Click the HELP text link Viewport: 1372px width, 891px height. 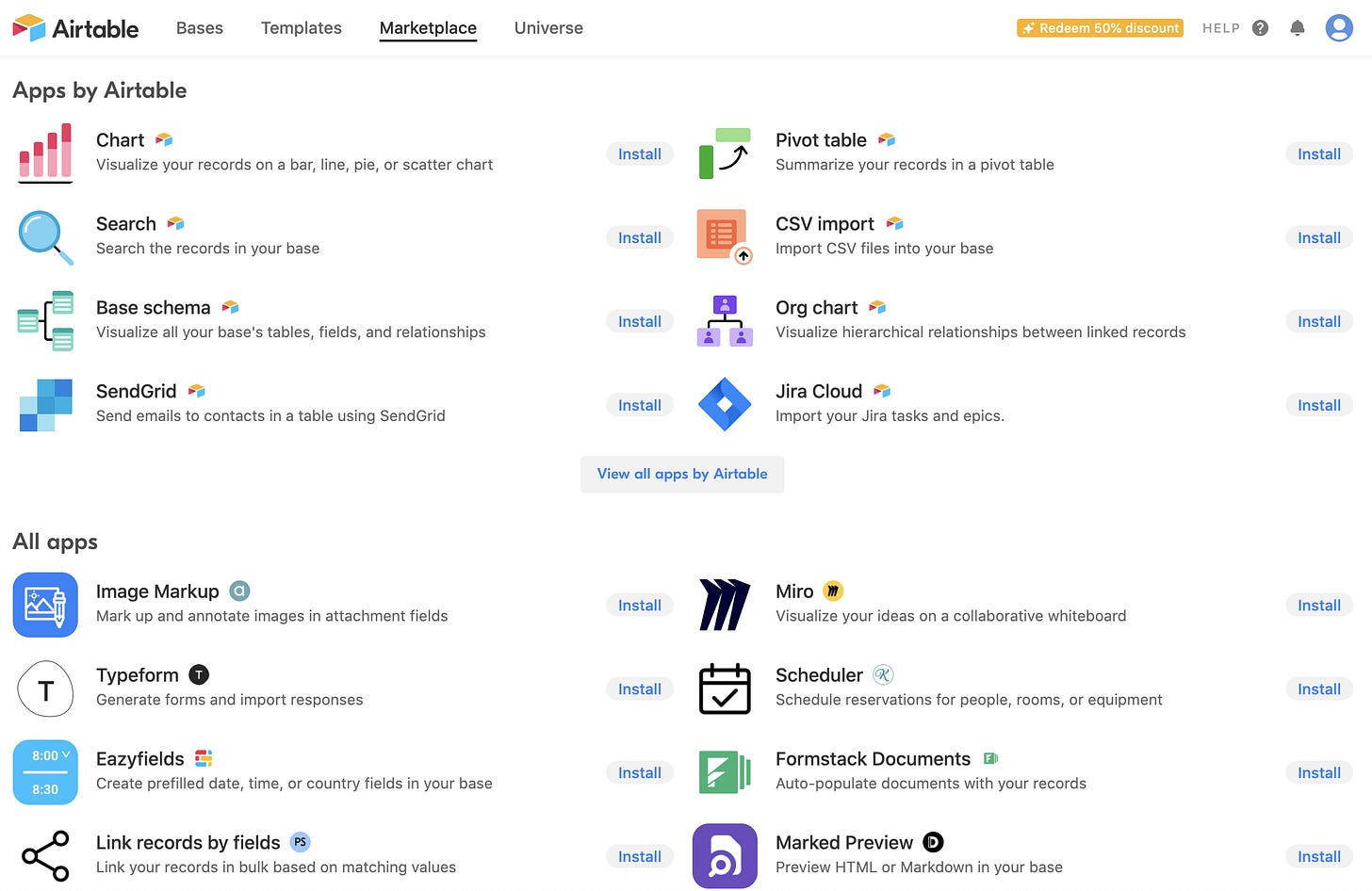pos(1221,28)
